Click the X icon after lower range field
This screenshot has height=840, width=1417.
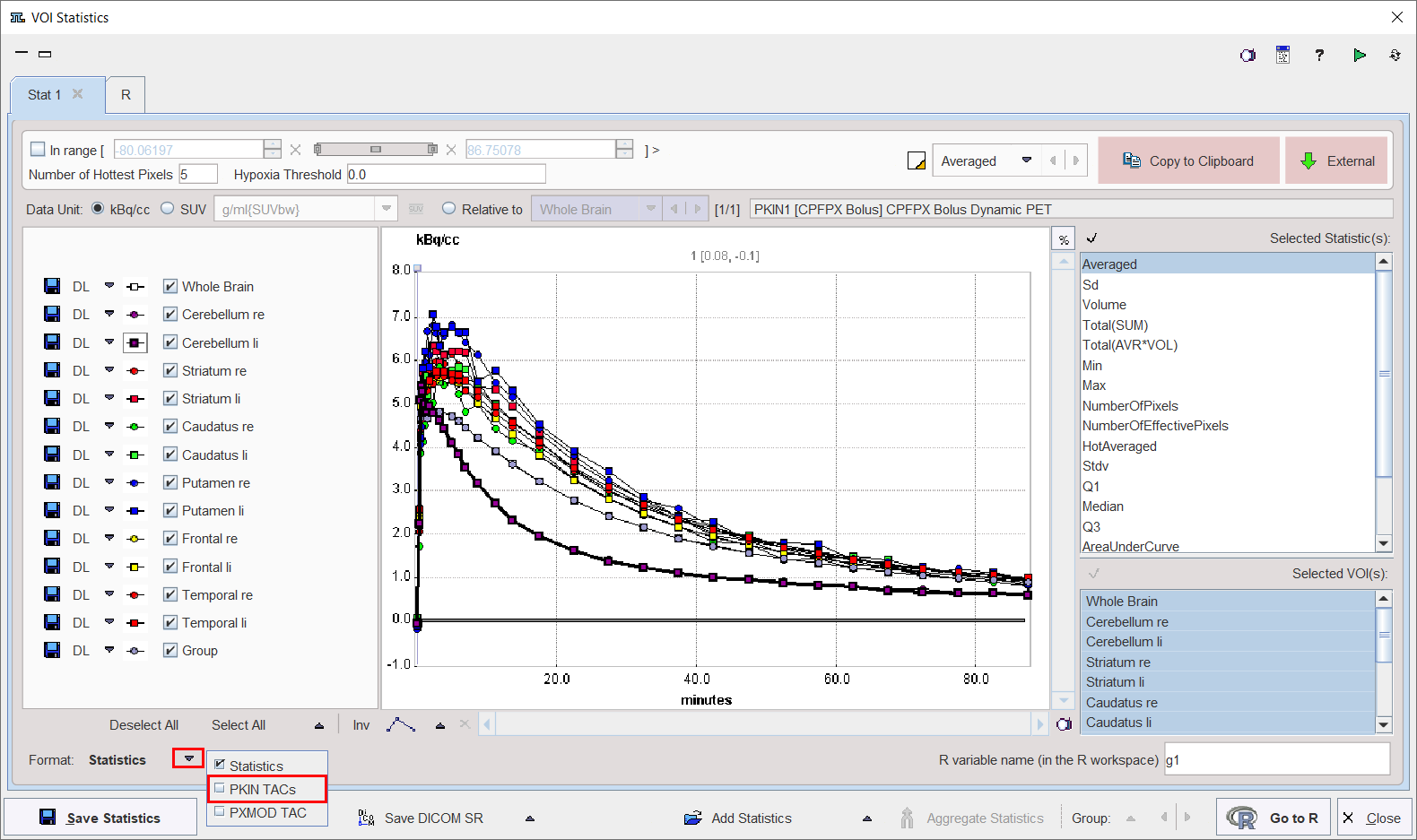295,150
